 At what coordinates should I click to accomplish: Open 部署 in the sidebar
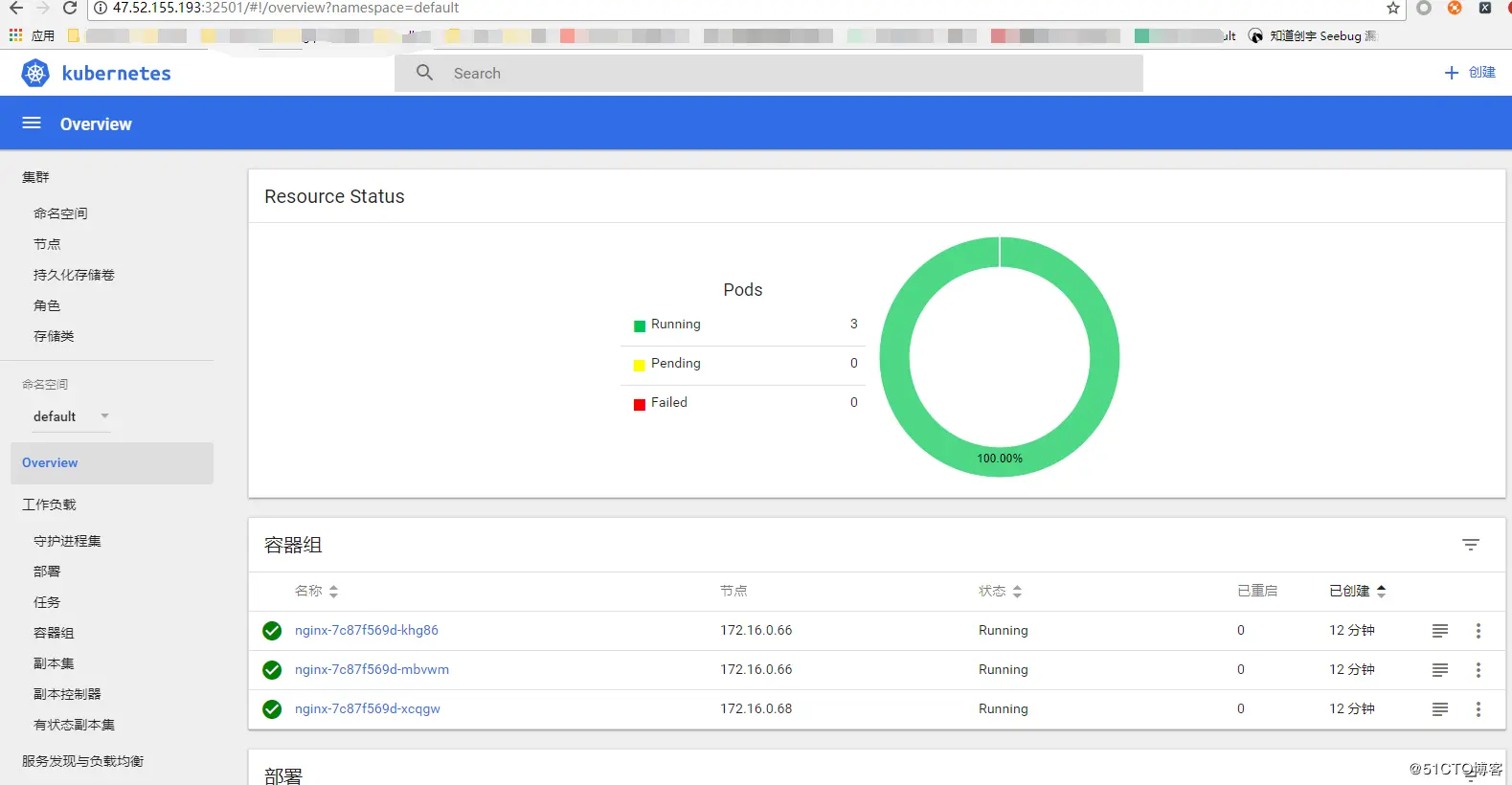click(47, 572)
